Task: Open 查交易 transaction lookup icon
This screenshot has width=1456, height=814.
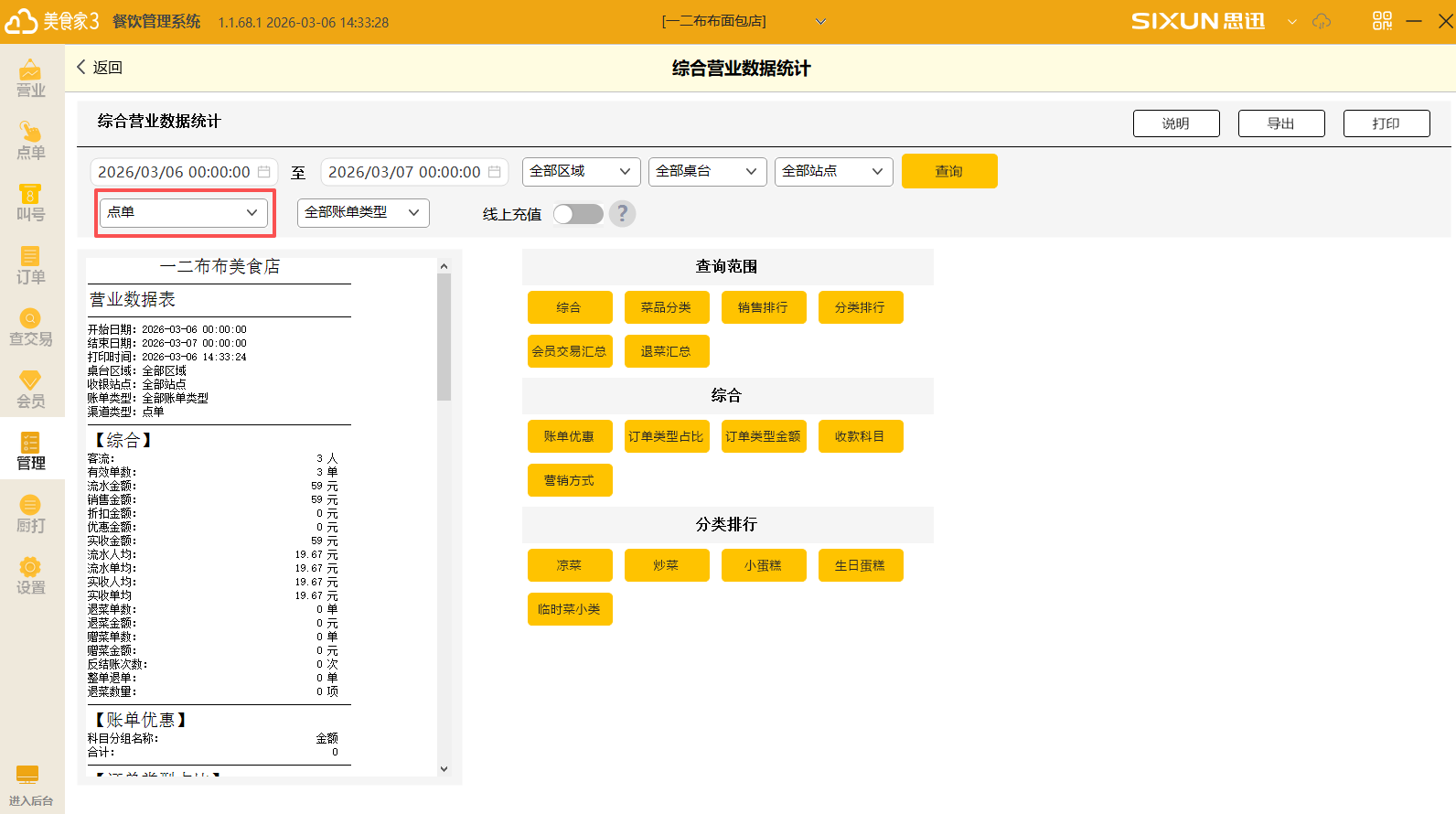Action: tap(30, 327)
